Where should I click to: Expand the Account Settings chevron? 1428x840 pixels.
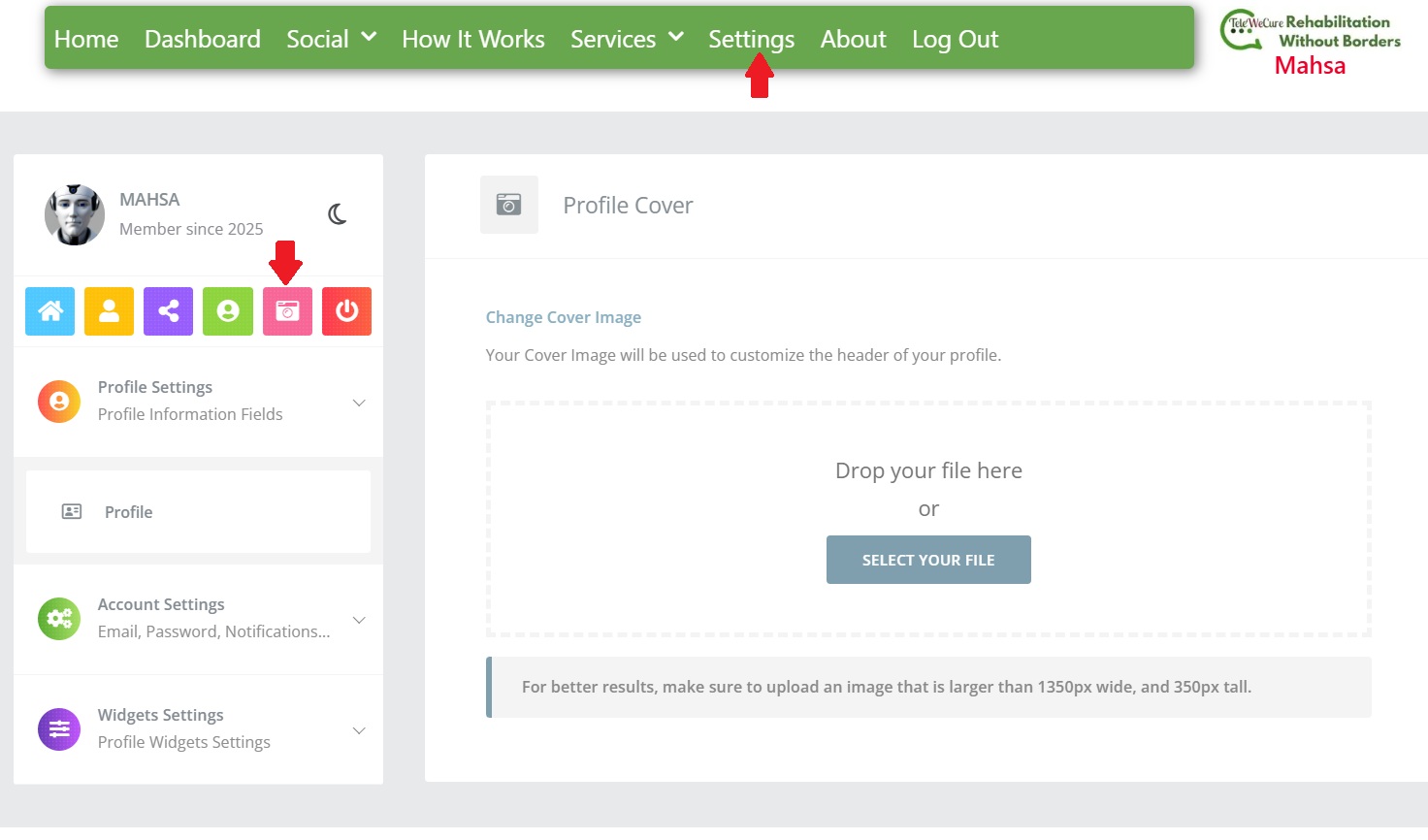[x=359, y=620]
